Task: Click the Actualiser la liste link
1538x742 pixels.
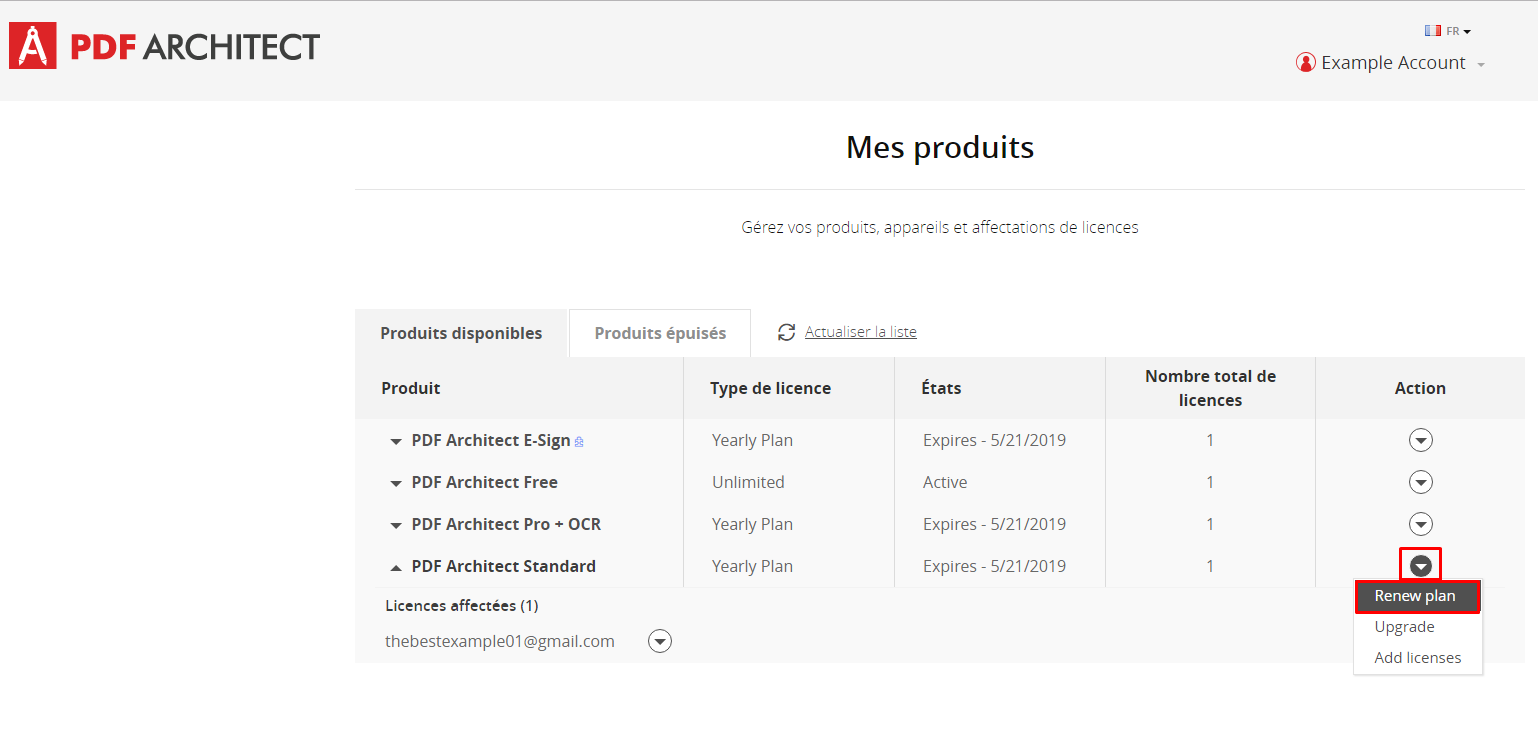Action: pos(861,332)
